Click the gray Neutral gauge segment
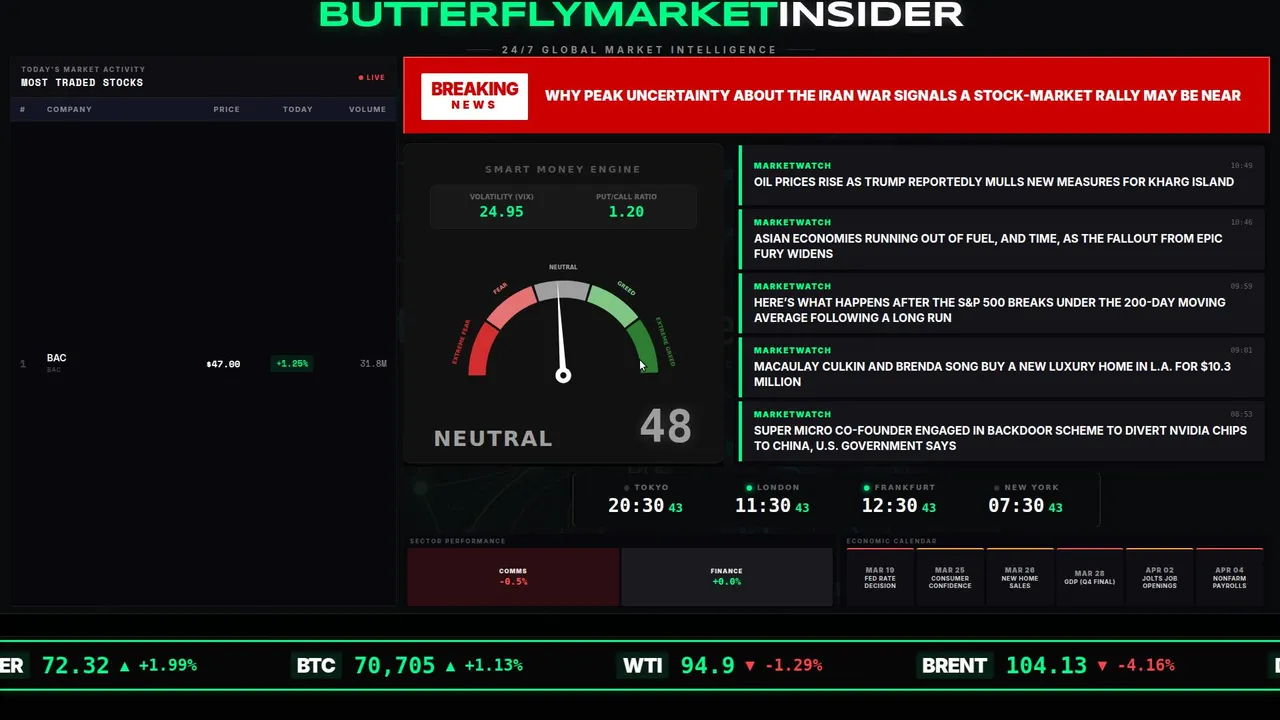Image resolution: width=1280 pixels, height=720 pixels. pyautogui.click(x=562, y=290)
